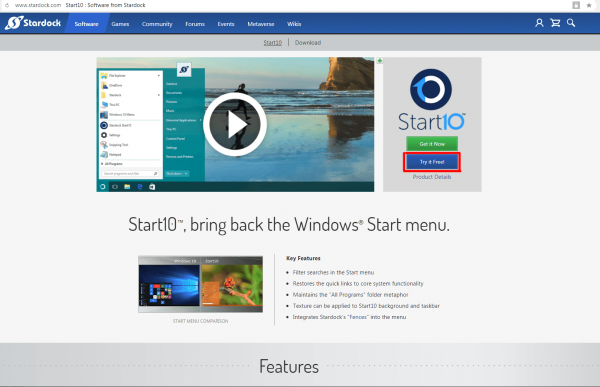
Task: Click the browser address bar URL
Action: (x=38, y=5)
